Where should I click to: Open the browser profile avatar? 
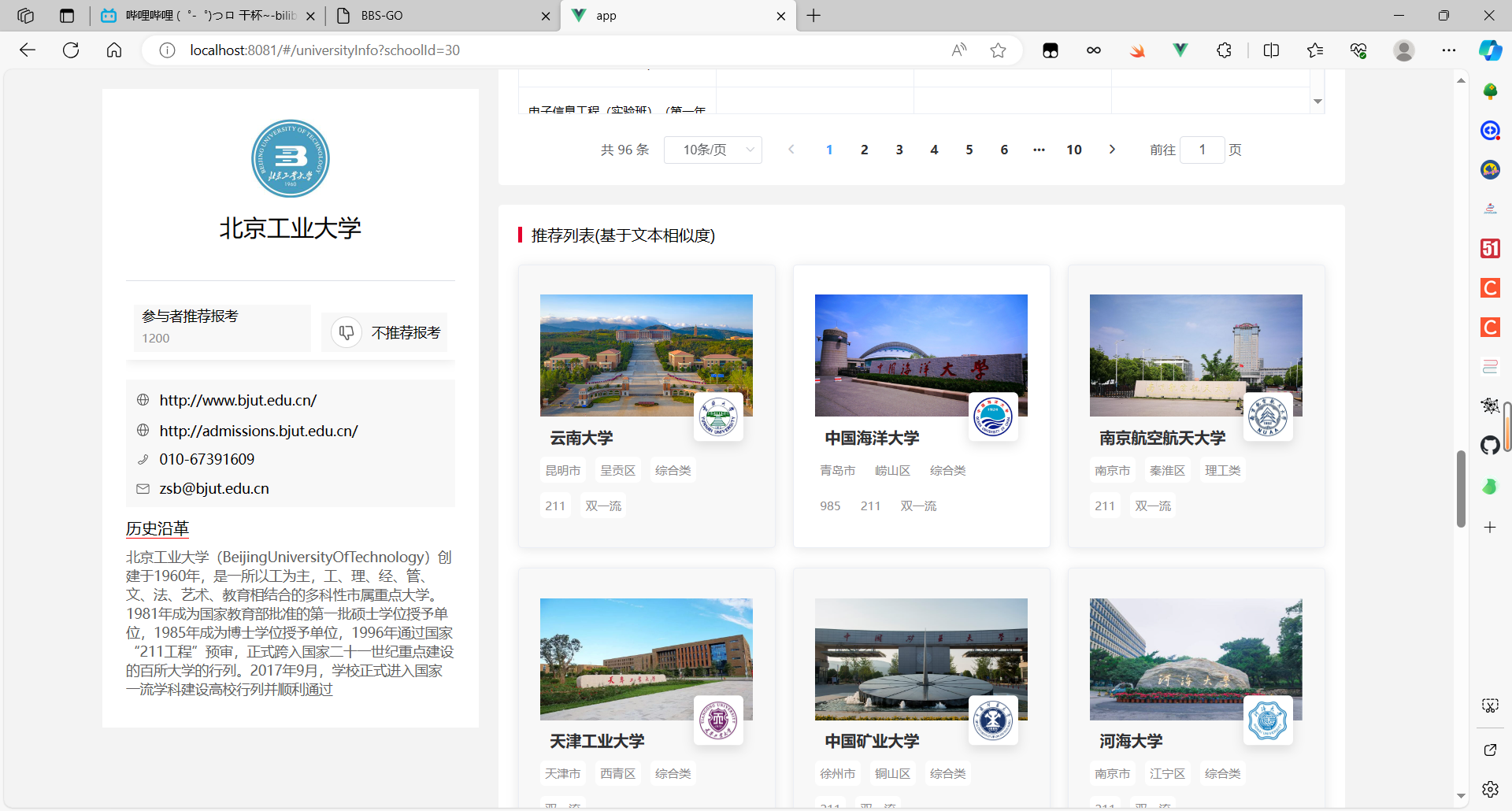pos(1403,50)
